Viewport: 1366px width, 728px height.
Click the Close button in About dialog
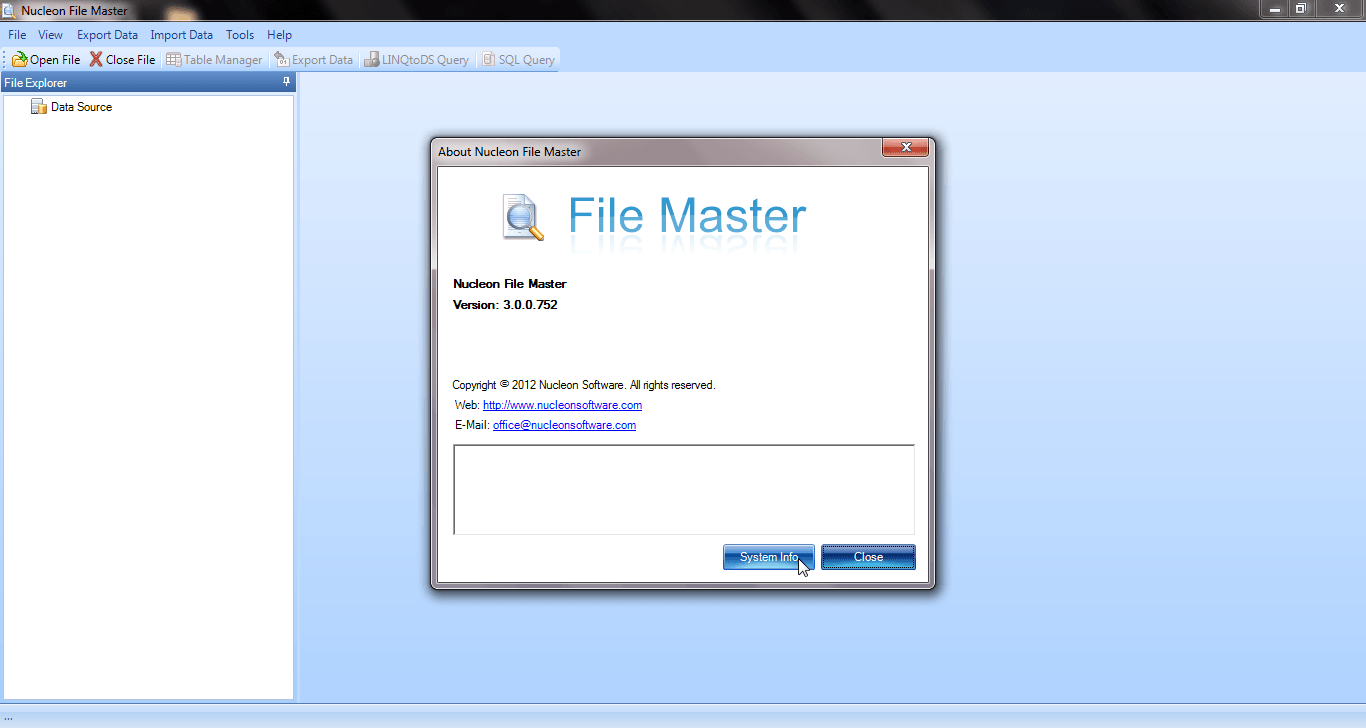868,557
